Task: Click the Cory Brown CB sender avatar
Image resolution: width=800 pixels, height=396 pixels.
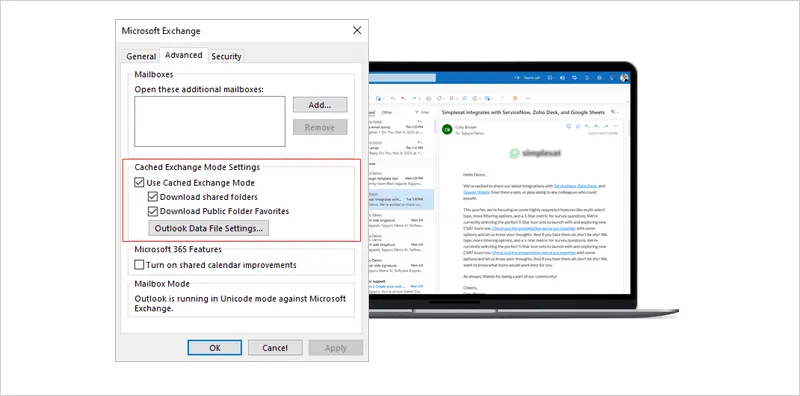Action: [x=447, y=129]
